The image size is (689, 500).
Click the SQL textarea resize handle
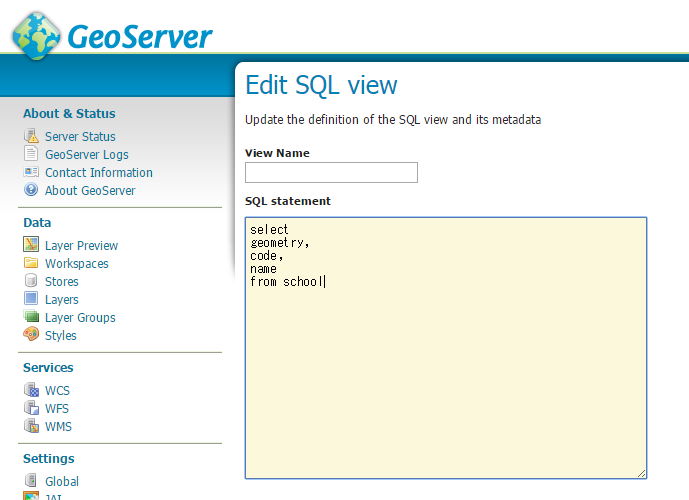641,473
